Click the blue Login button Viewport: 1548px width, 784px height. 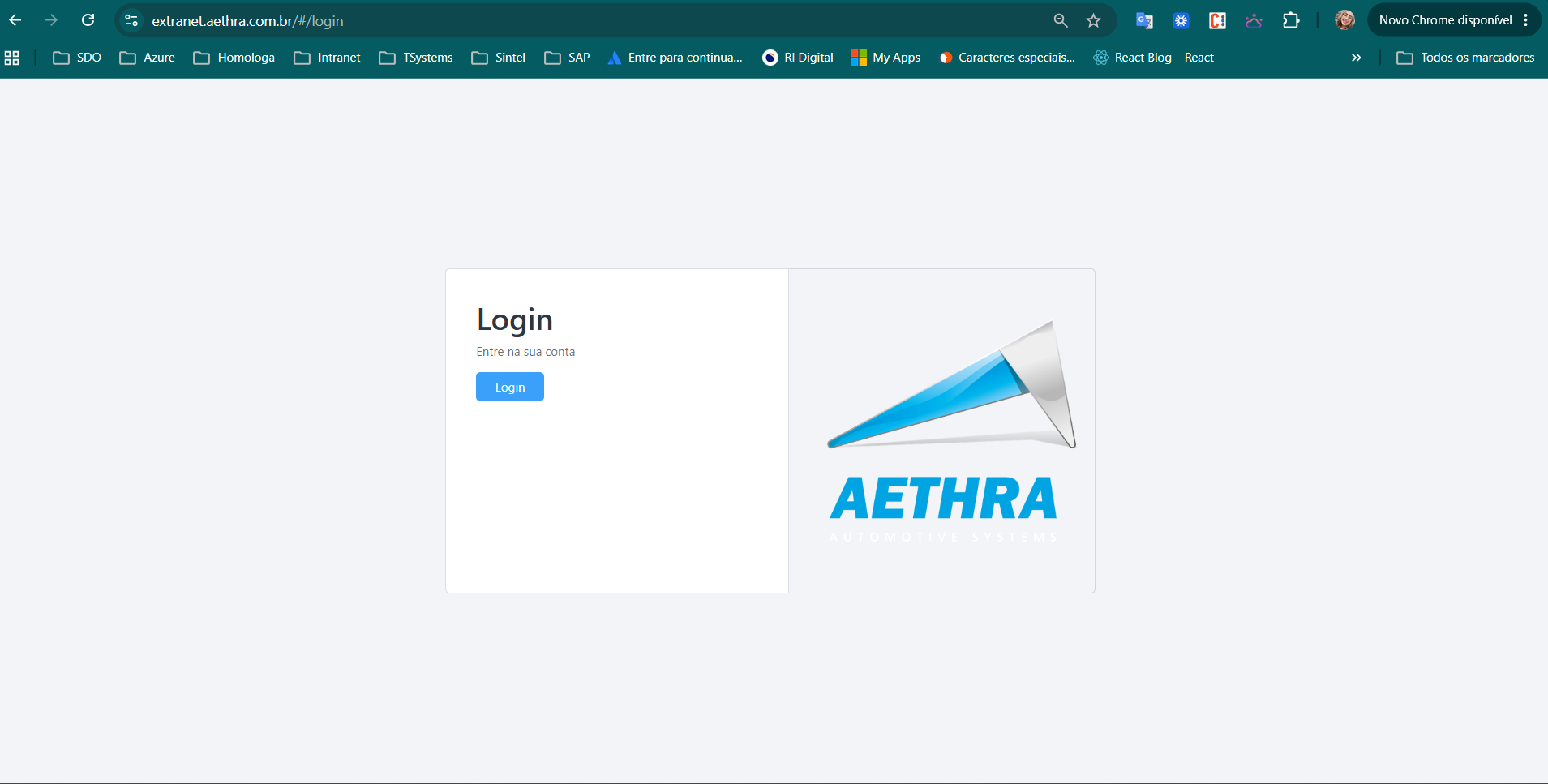509,387
